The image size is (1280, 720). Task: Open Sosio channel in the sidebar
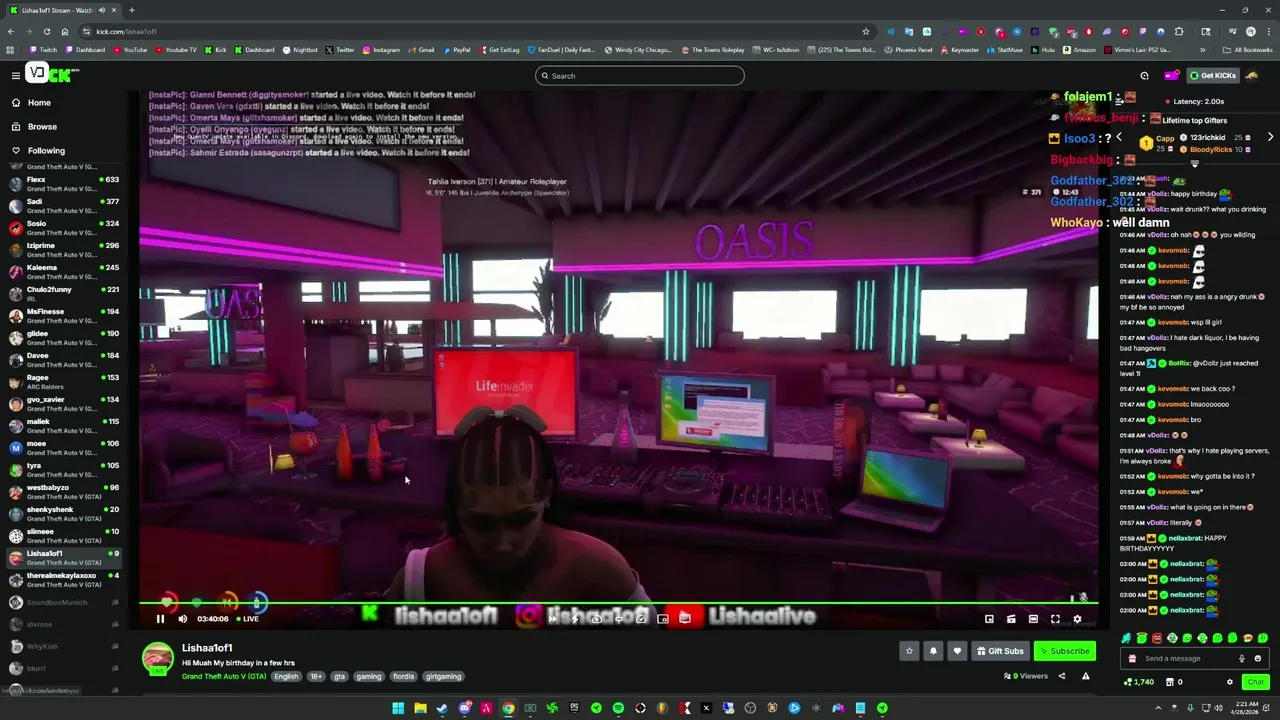pos(64,228)
